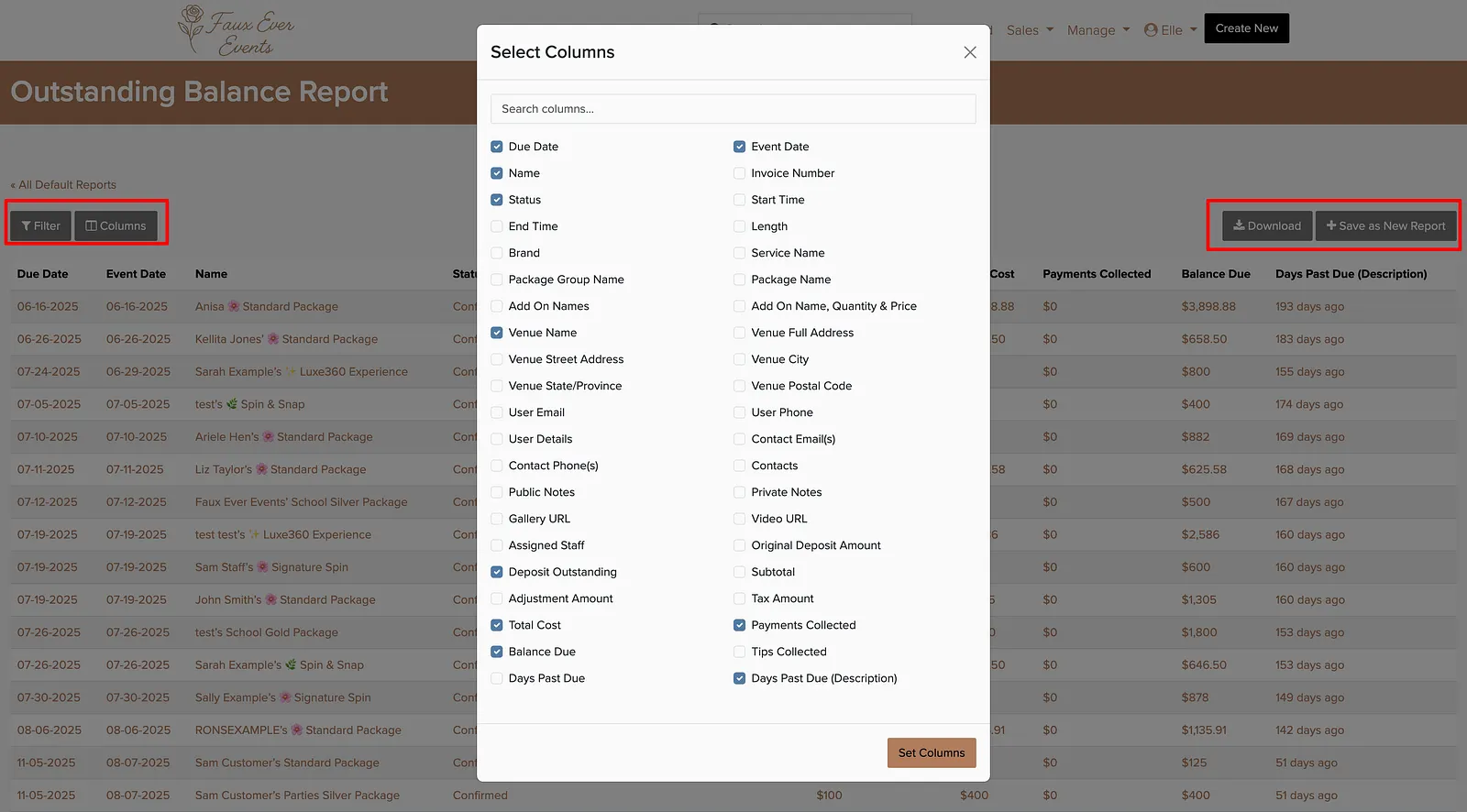Screen dimensions: 1467x812
Task: Enable the Add On Names column
Action: tap(497, 306)
